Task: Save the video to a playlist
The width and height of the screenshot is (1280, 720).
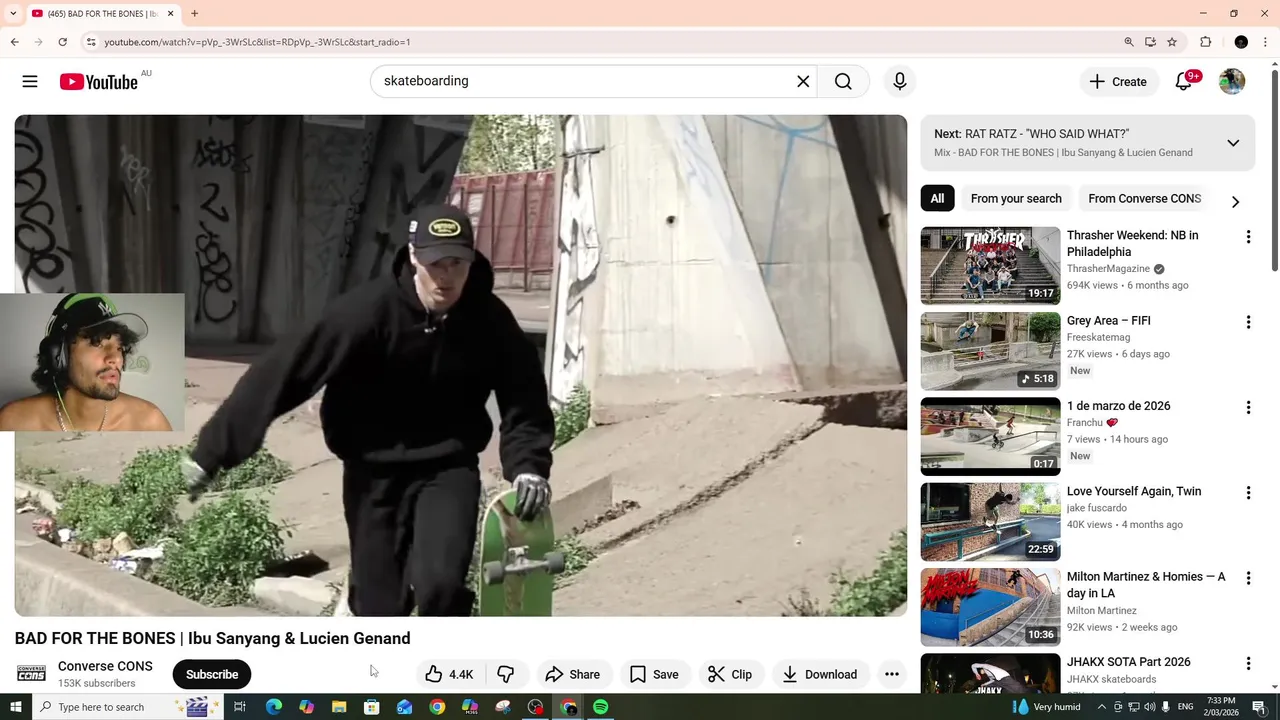Action: 654,674
